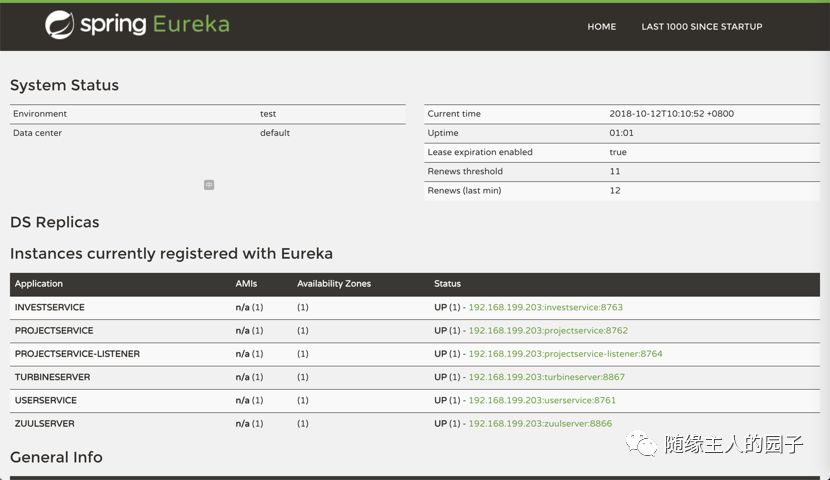Click the Spring Eureka logo

(x=138, y=24)
